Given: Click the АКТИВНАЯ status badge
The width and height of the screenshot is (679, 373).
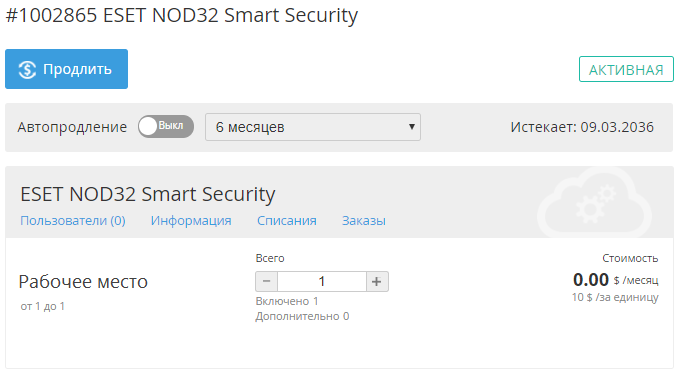Looking at the screenshot, I should [x=626, y=69].
